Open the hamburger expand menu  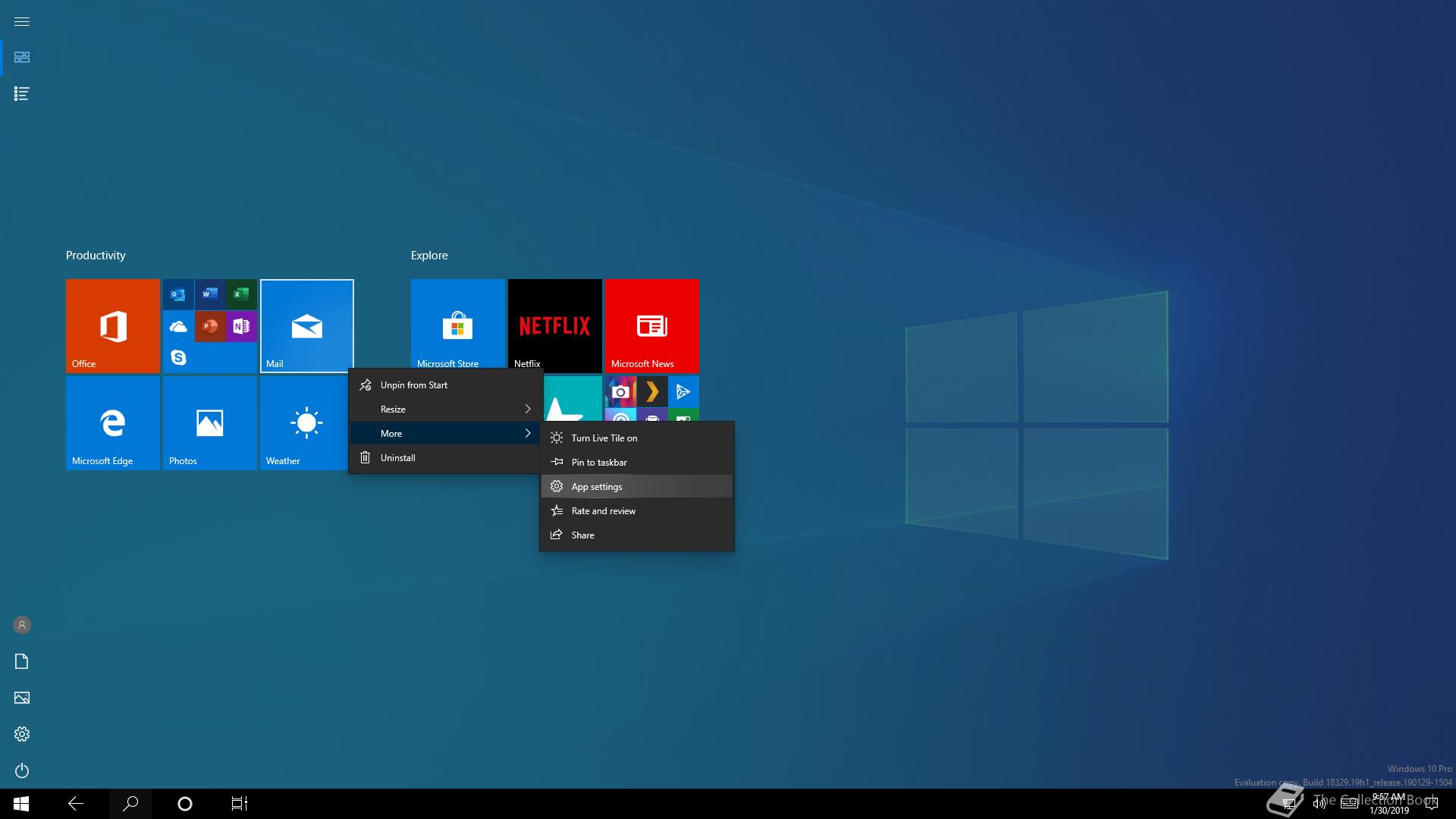tap(22, 21)
